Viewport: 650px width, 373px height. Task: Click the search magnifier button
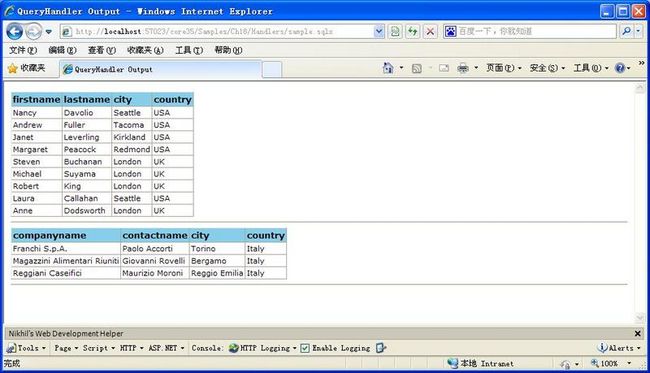626,31
